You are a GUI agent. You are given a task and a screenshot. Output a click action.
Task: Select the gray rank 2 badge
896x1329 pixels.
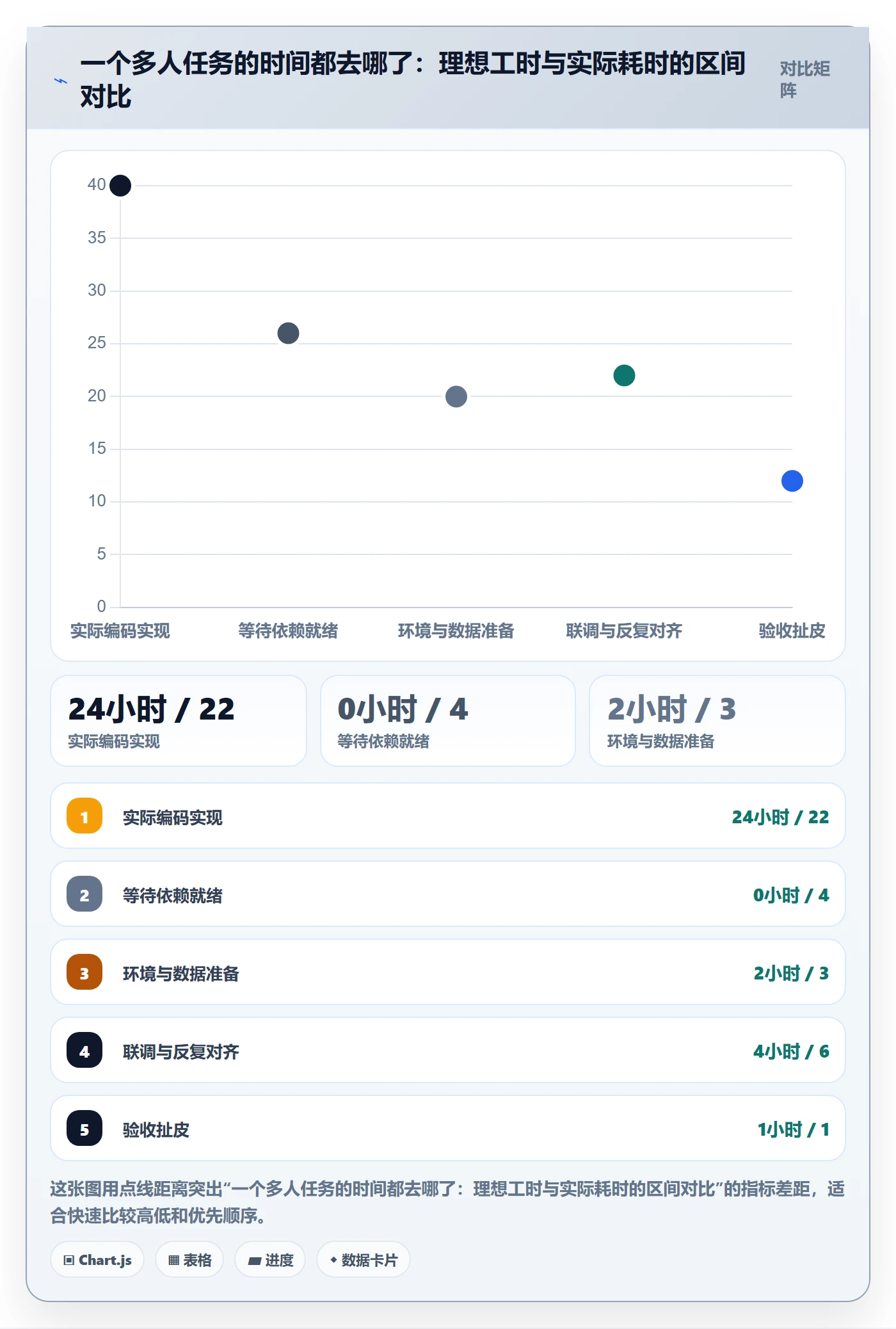(x=84, y=894)
